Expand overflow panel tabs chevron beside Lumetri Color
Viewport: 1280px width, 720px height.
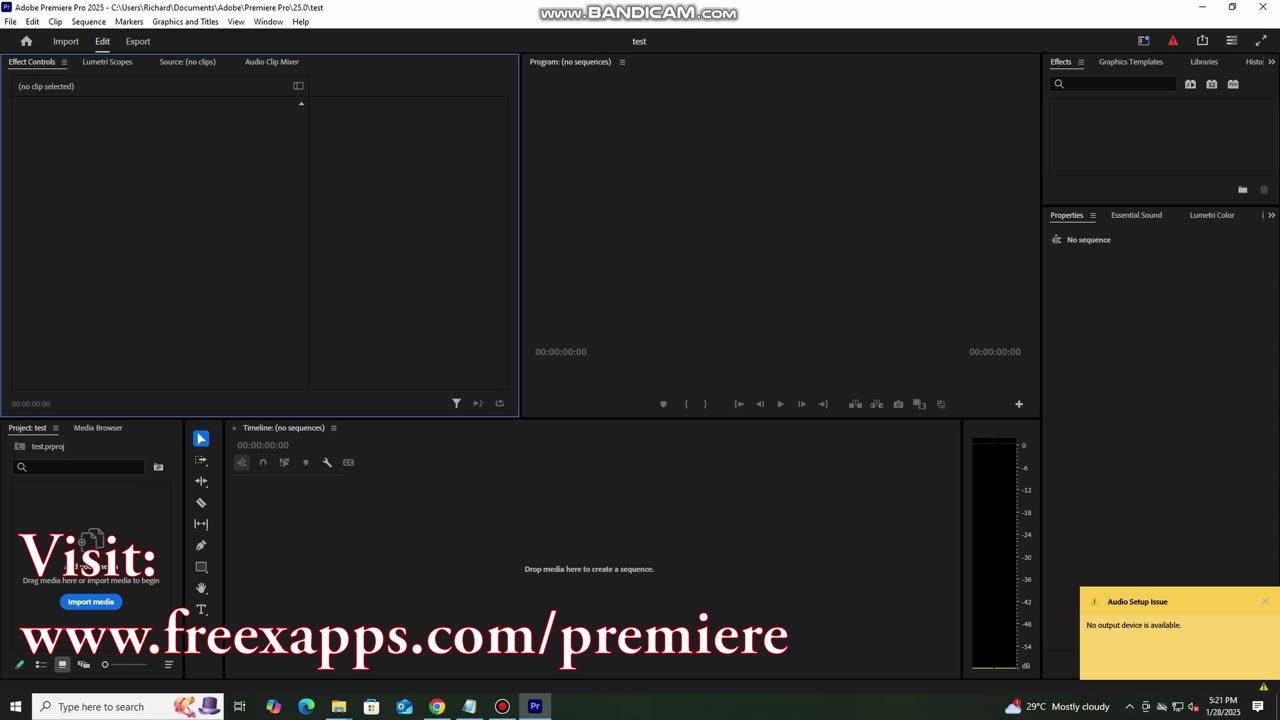point(1271,215)
